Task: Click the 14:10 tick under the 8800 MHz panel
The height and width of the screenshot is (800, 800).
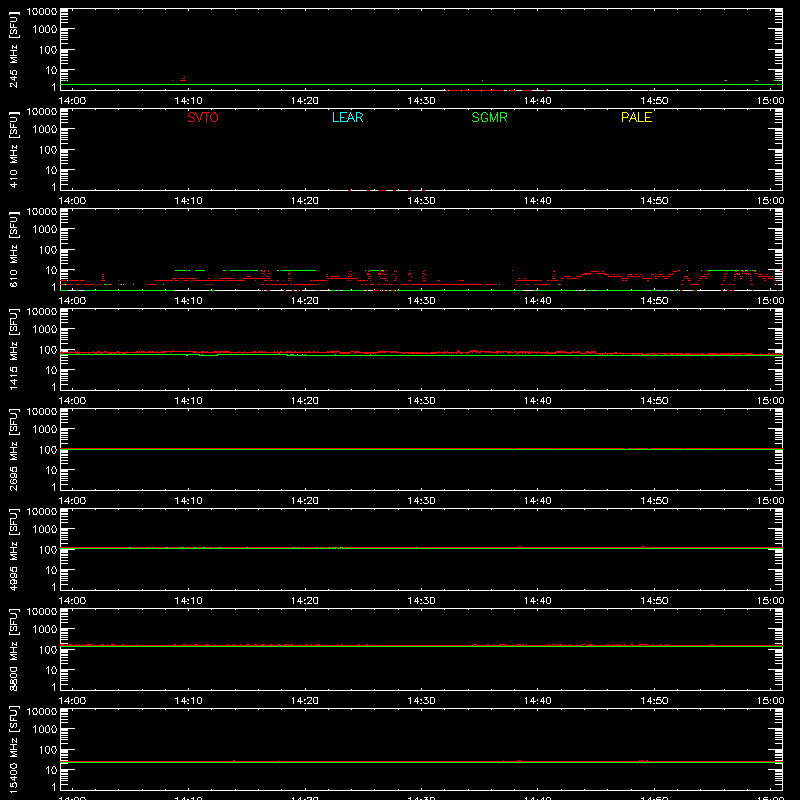Action: pyautogui.click(x=188, y=701)
